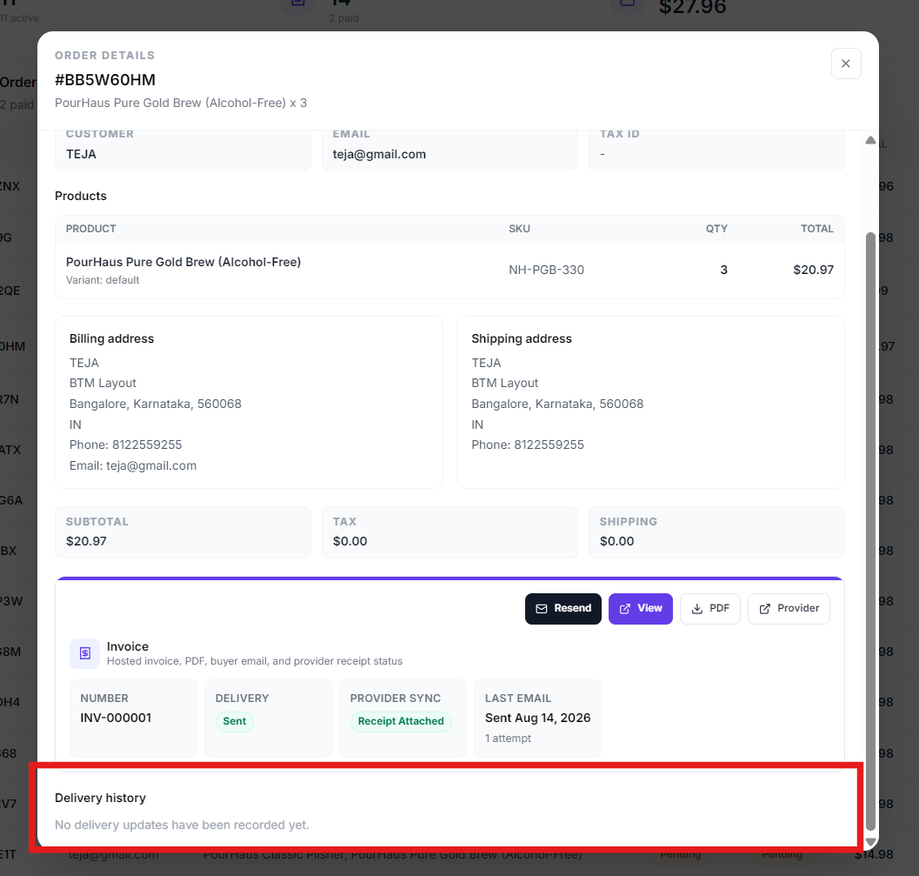The height and width of the screenshot is (876, 919).
Task: Click customer email teja@gmail.com in header card
Action: pos(379,154)
